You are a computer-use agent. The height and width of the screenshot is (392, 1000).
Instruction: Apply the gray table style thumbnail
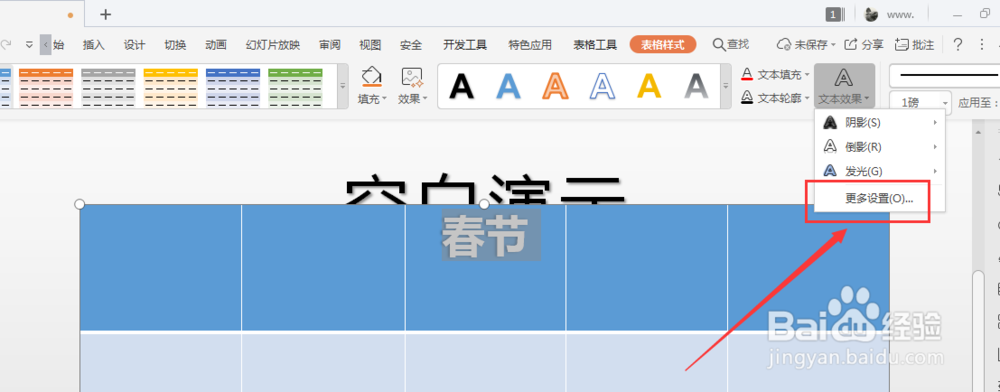[108, 88]
